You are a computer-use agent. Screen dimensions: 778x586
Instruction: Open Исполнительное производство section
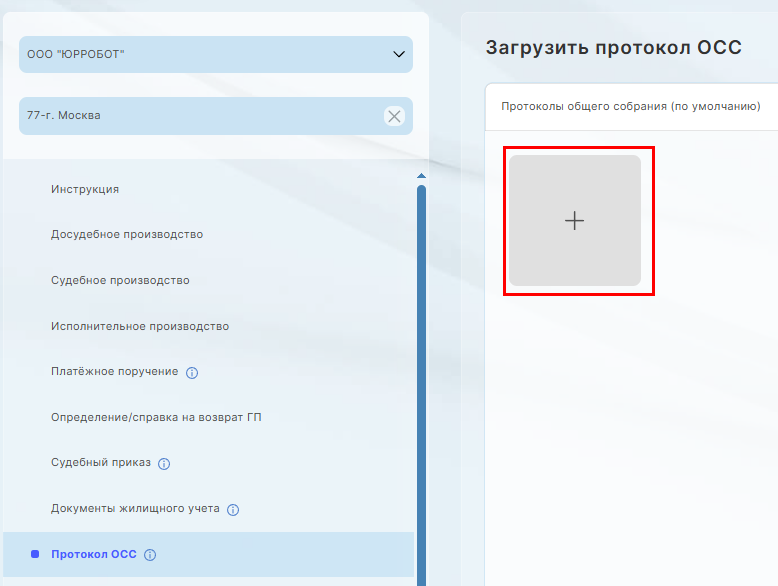point(140,327)
